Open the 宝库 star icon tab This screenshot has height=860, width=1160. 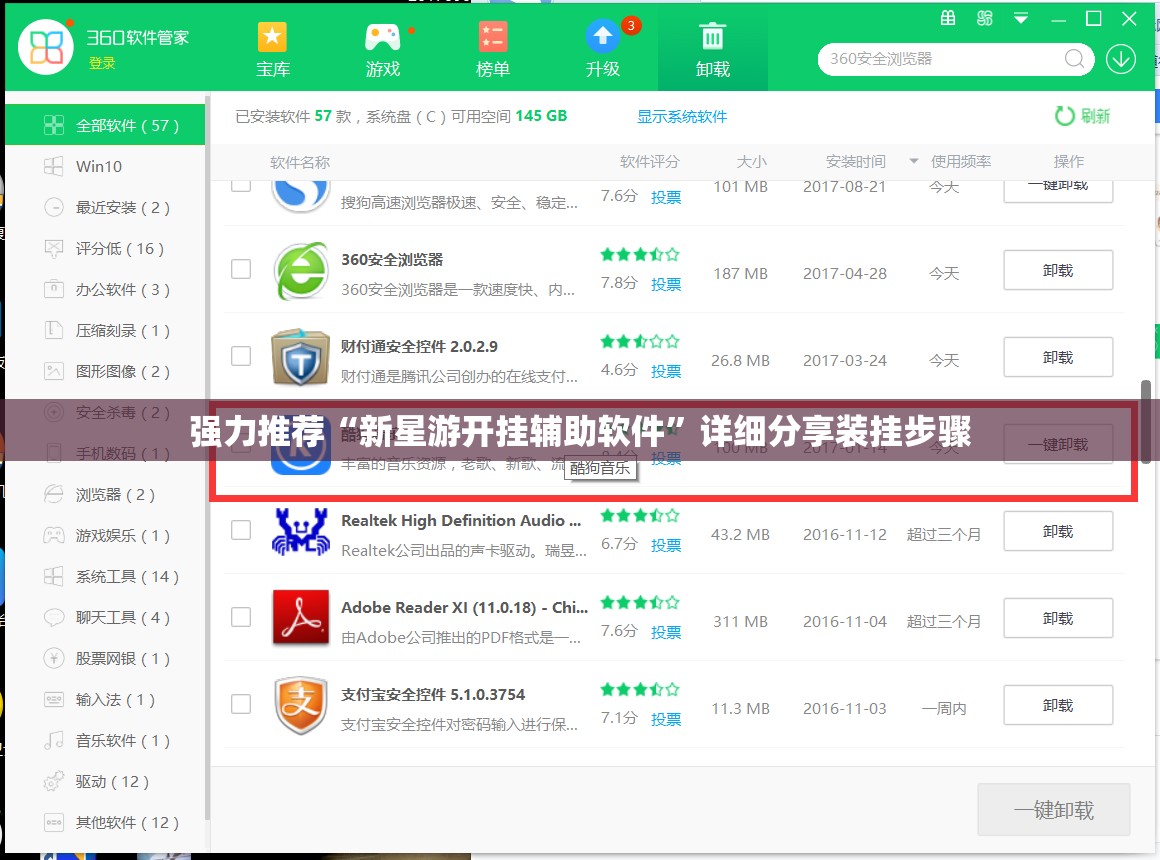tap(272, 50)
